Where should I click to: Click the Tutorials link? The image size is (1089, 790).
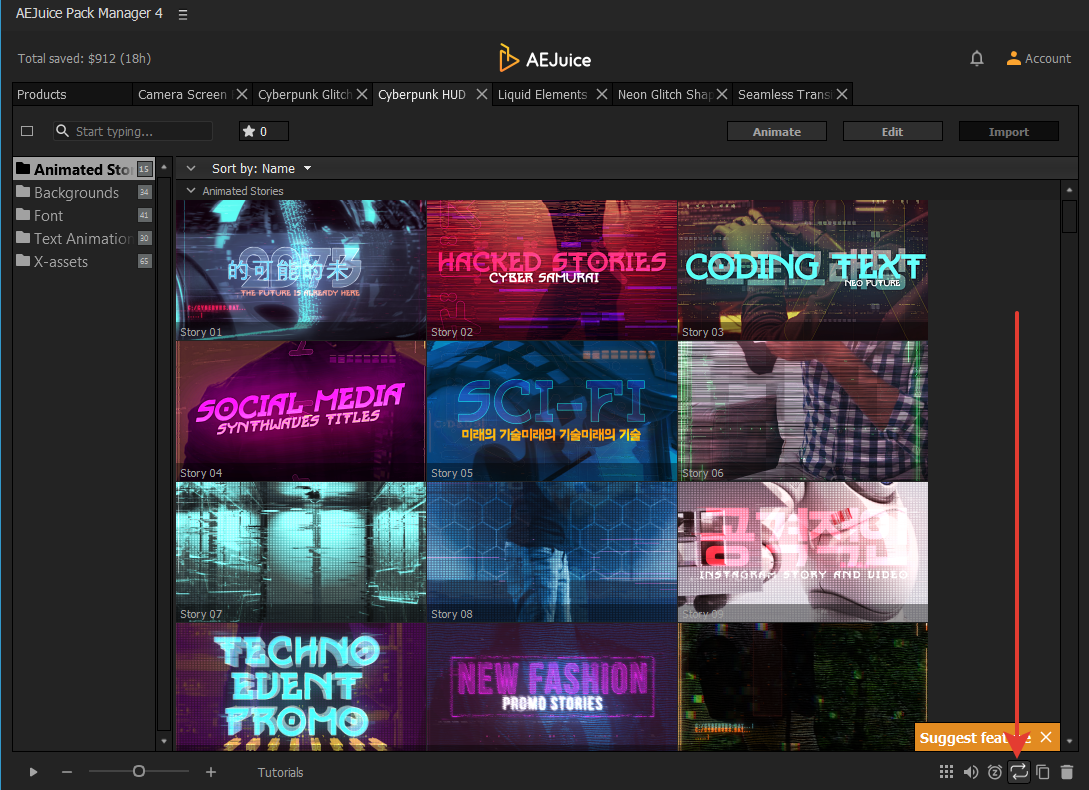coord(280,772)
